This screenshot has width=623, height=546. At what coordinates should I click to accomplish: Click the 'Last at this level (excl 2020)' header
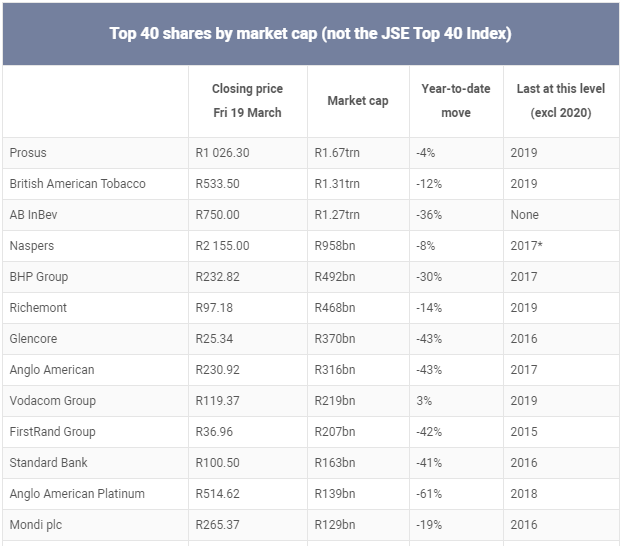(561, 101)
